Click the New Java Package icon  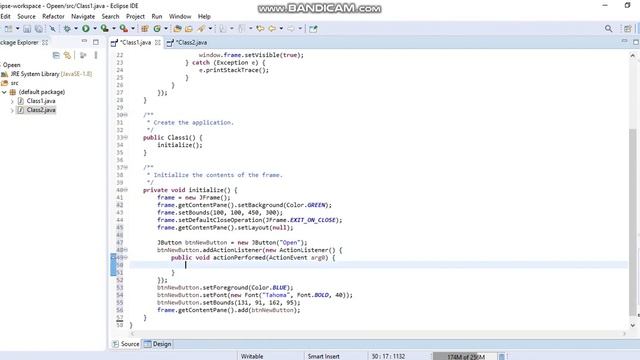point(144,29)
